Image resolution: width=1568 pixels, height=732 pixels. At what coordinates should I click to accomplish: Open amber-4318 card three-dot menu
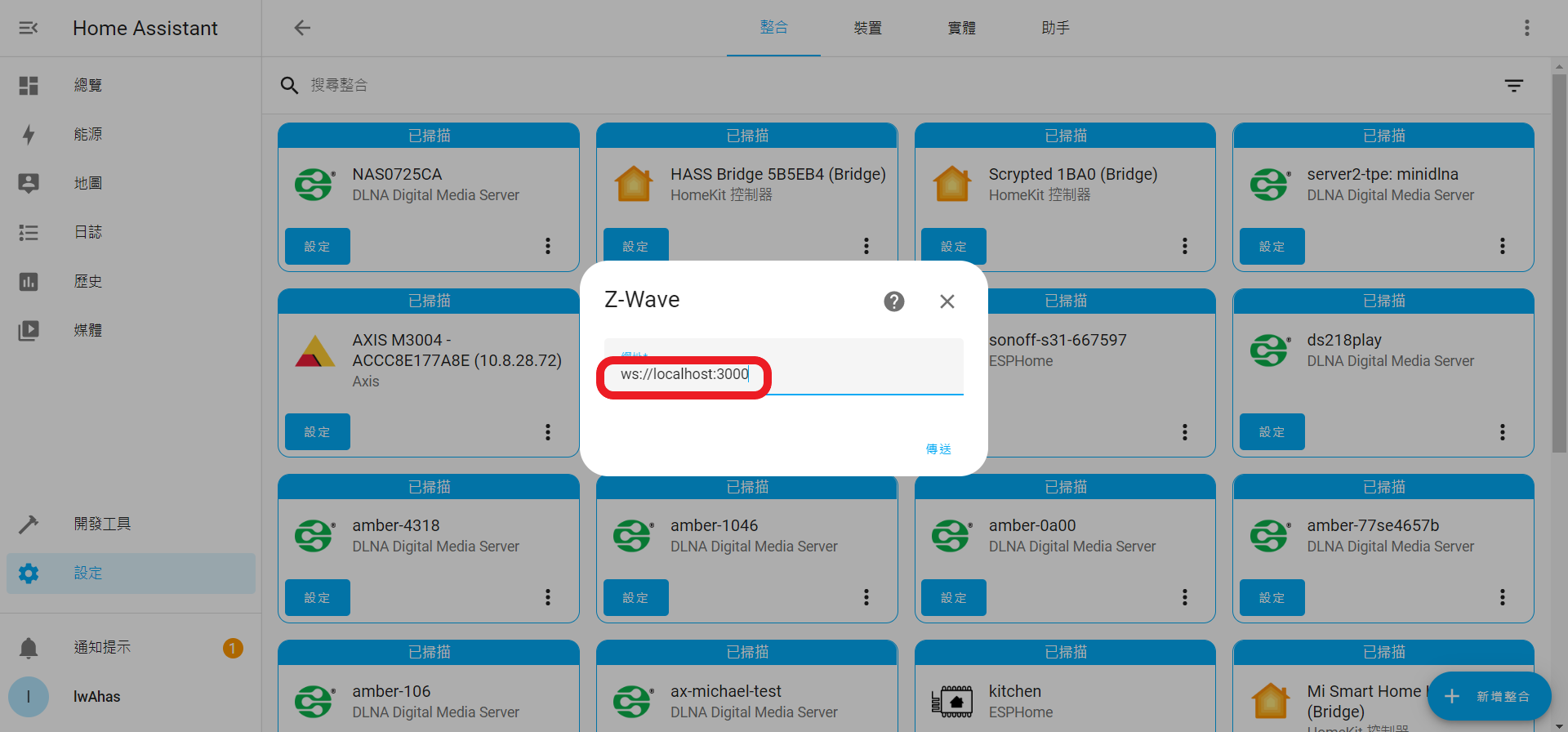548,597
